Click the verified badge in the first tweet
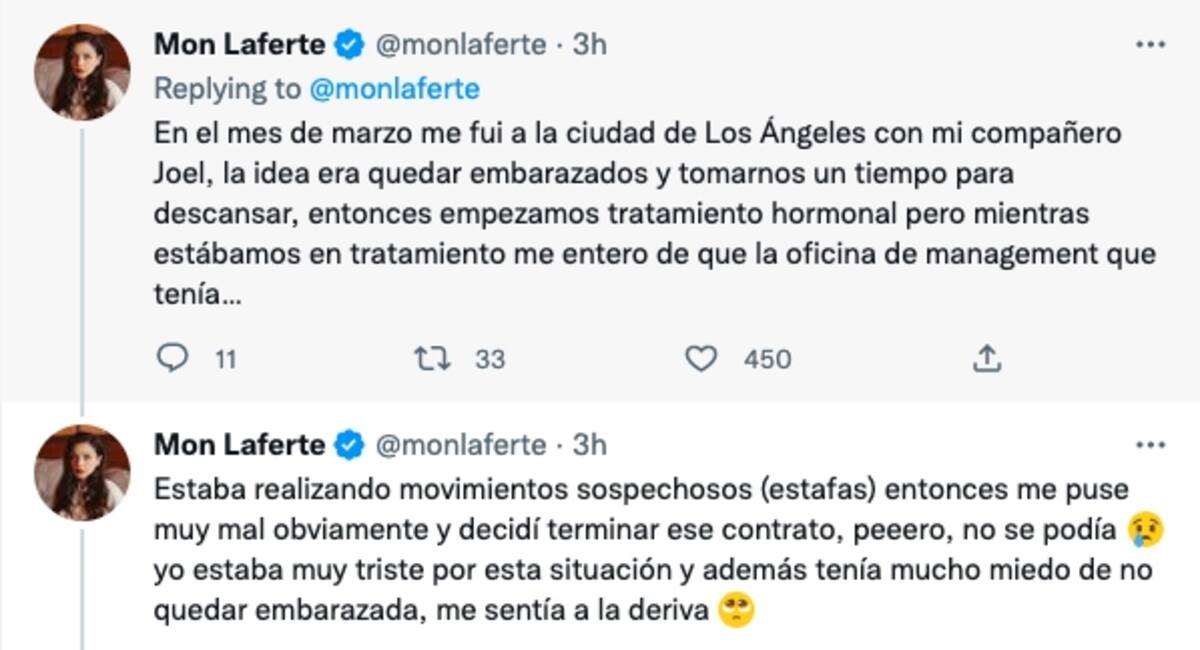 [x=348, y=45]
